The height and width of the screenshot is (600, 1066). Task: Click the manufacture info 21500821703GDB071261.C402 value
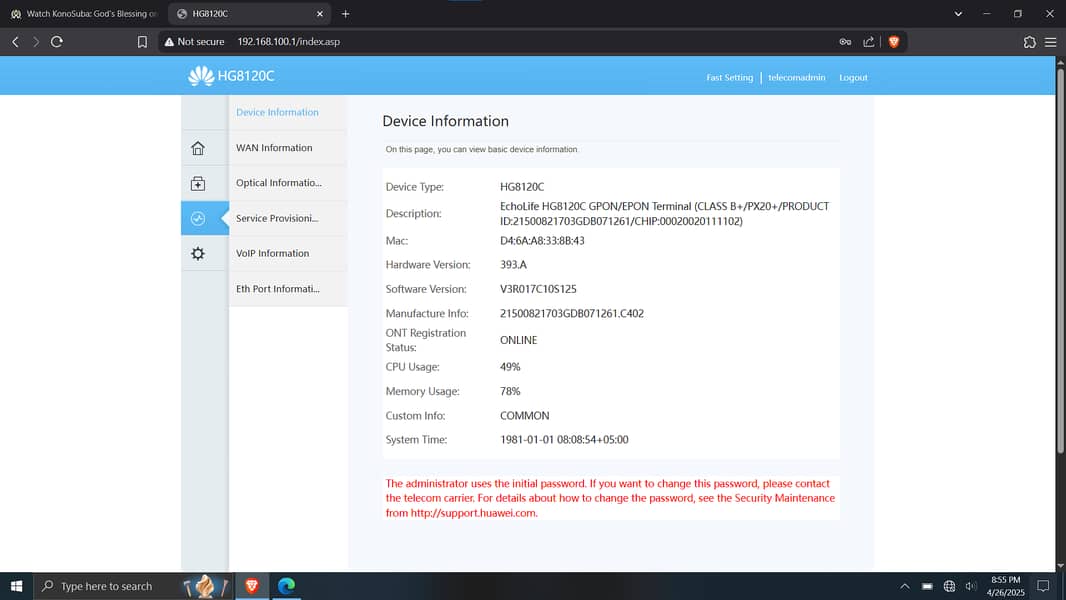[x=572, y=313]
